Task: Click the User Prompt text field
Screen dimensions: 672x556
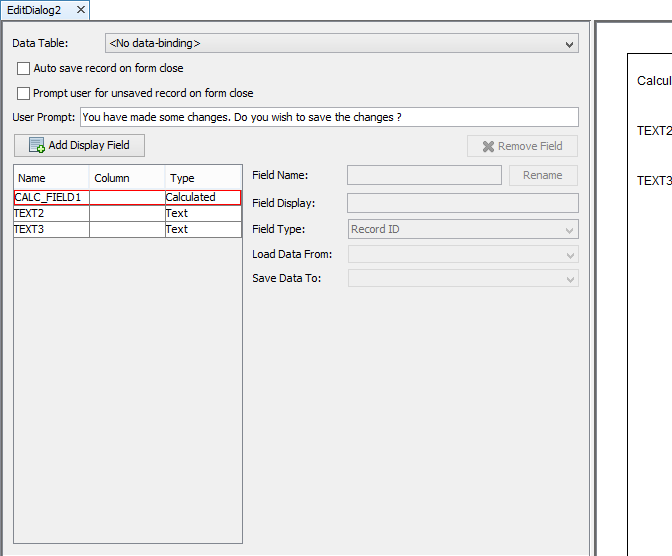Action: [x=328, y=117]
